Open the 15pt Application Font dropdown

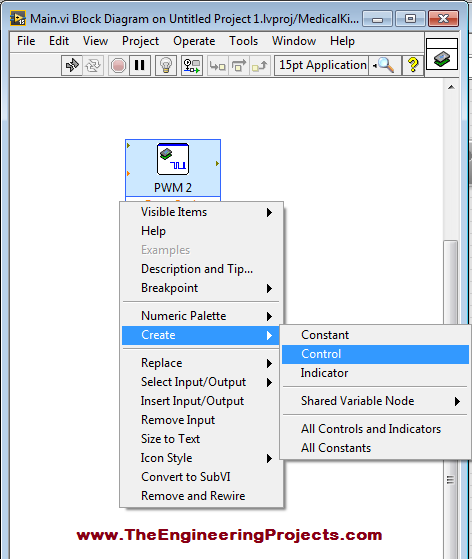tap(321, 65)
